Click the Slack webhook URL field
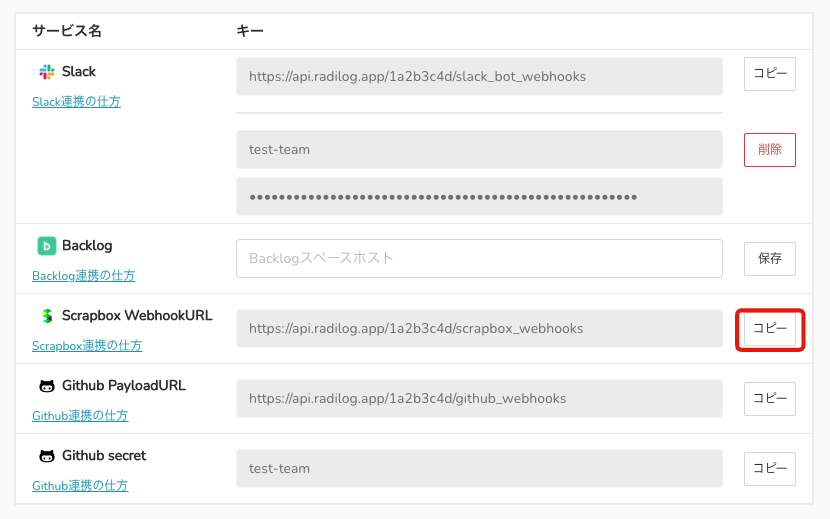This screenshot has height=519, width=830. [x=479, y=76]
